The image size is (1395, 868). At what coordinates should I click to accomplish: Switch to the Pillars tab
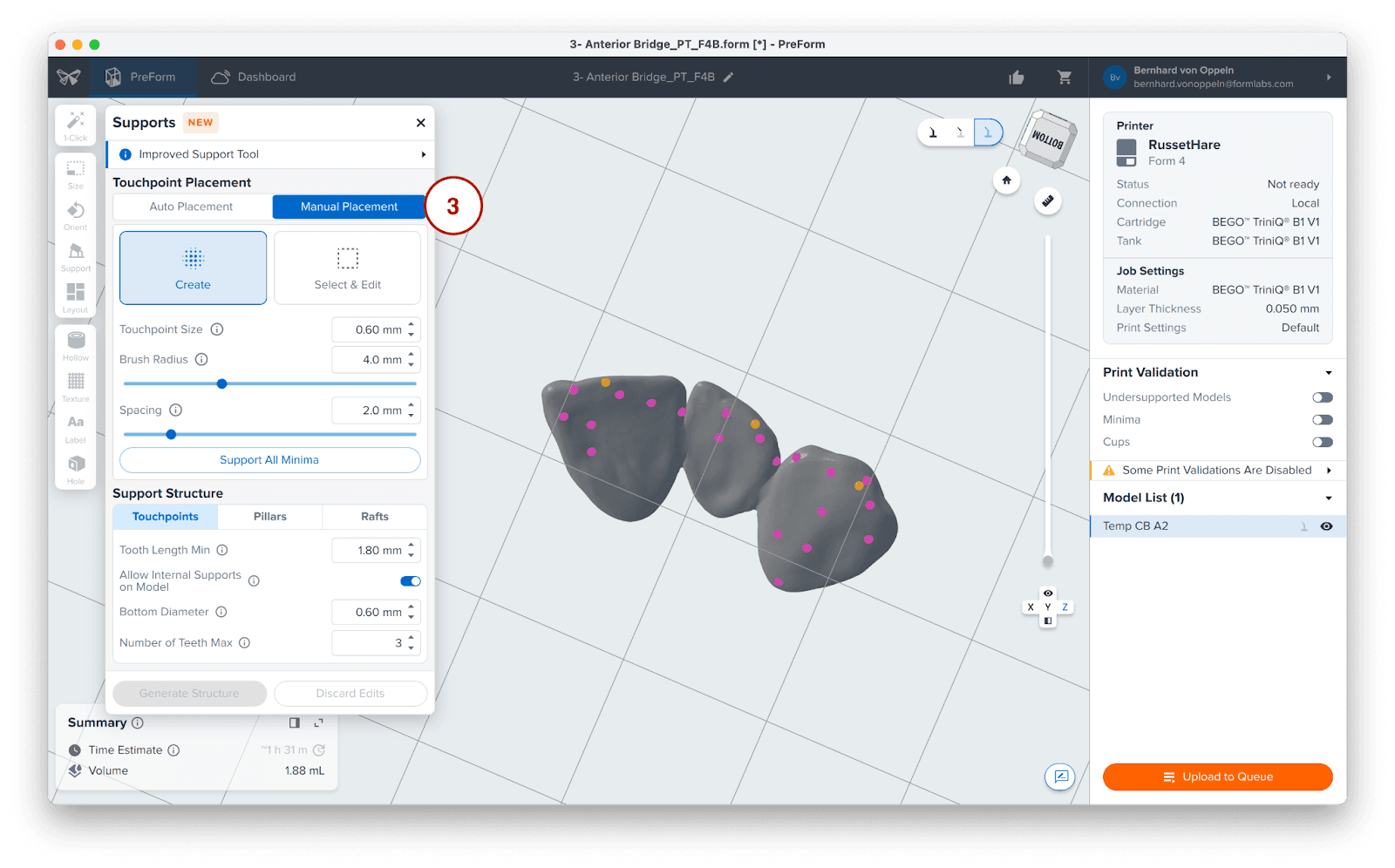(270, 517)
